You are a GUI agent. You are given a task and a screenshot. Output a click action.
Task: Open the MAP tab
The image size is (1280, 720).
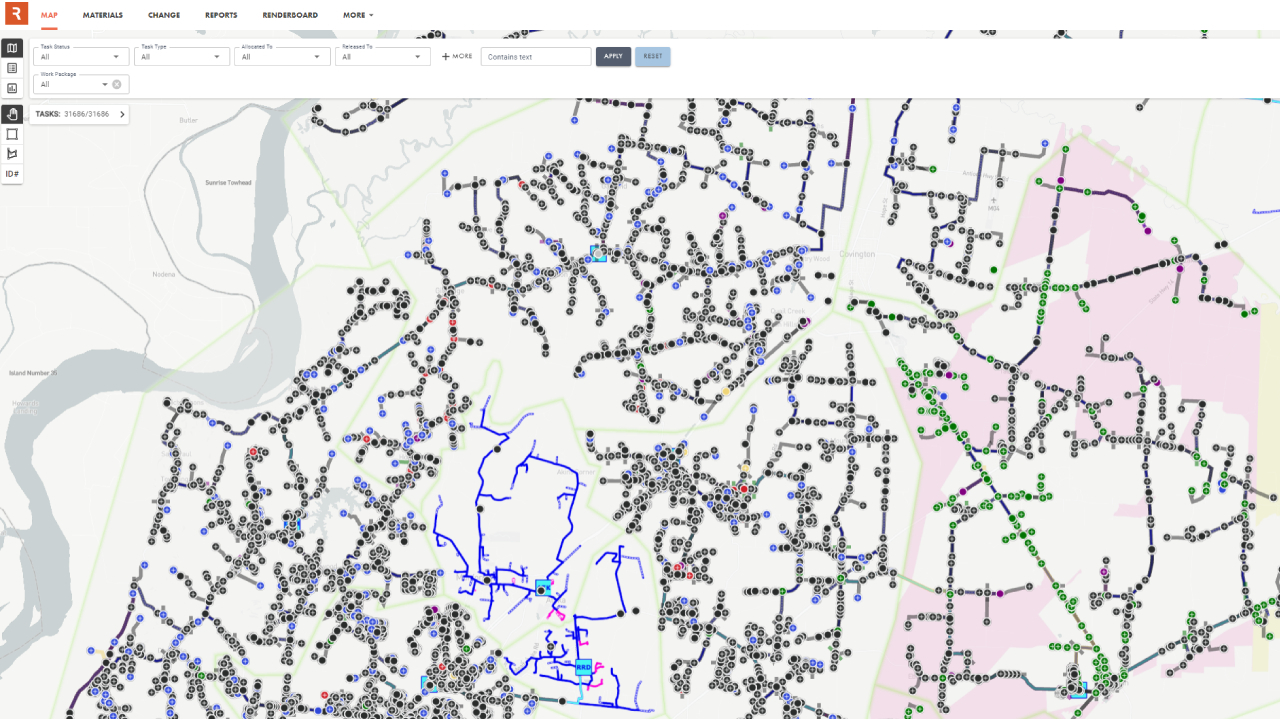click(49, 15)
